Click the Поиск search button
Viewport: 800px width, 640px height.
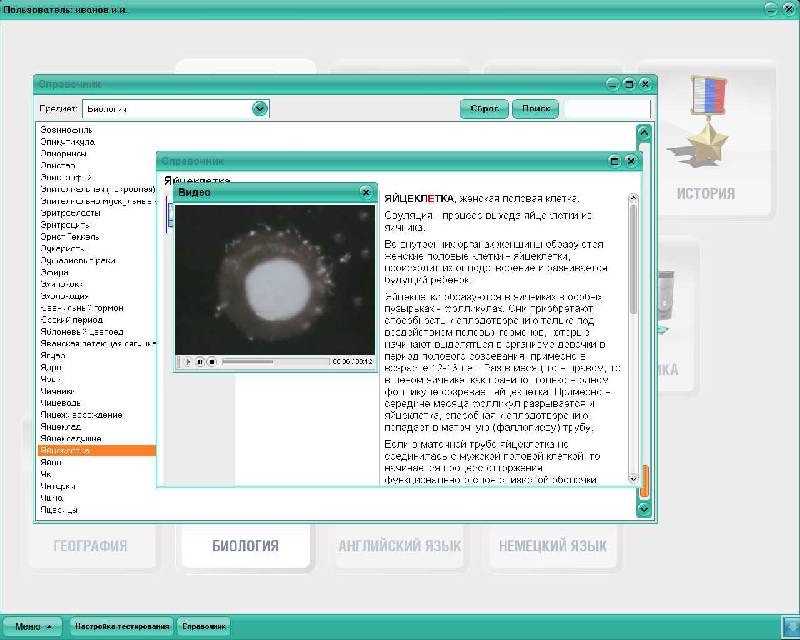[536, 109]
